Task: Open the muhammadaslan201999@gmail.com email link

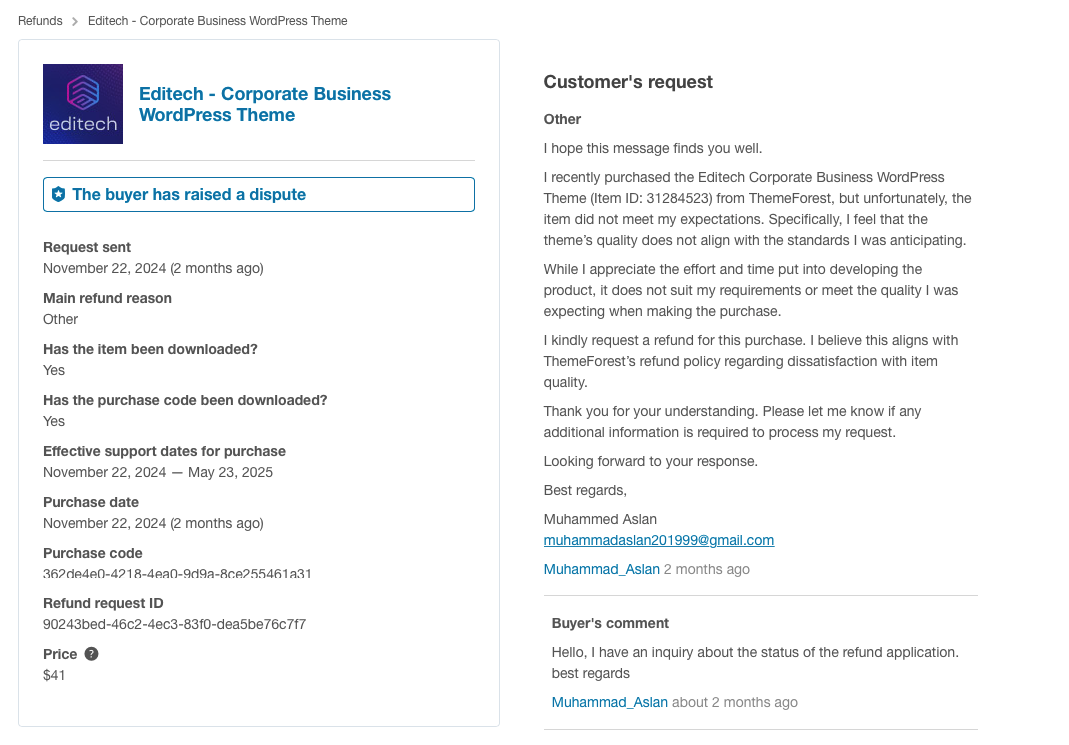Action: (659, 541)
